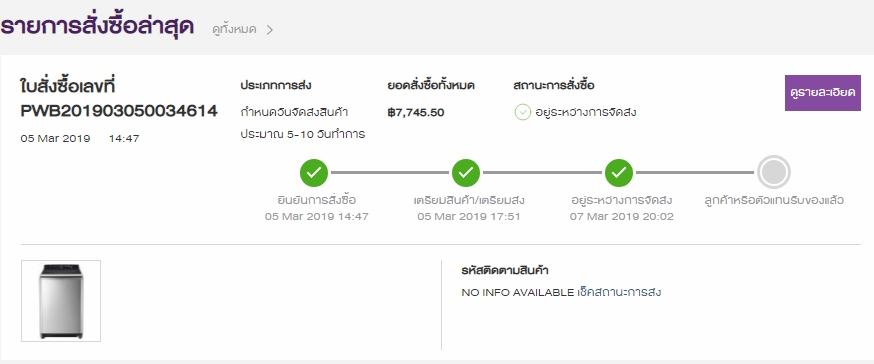This screenshot has height=364, width=874.
Task: Click chevron arrow next to ดูทั้งหมด
Action: (x=270, y=30)
